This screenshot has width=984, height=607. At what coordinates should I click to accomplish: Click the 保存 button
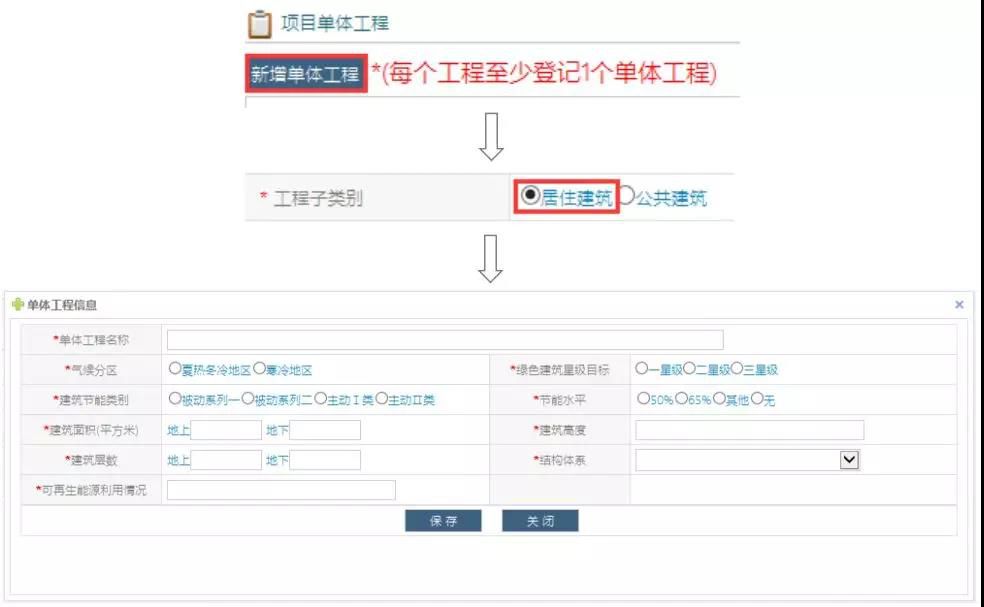point(443,521)
